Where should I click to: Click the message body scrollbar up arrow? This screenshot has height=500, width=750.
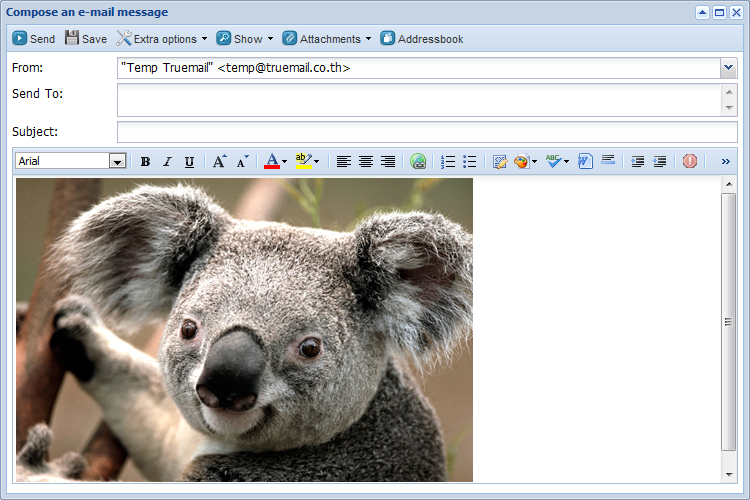pos(729,184)
